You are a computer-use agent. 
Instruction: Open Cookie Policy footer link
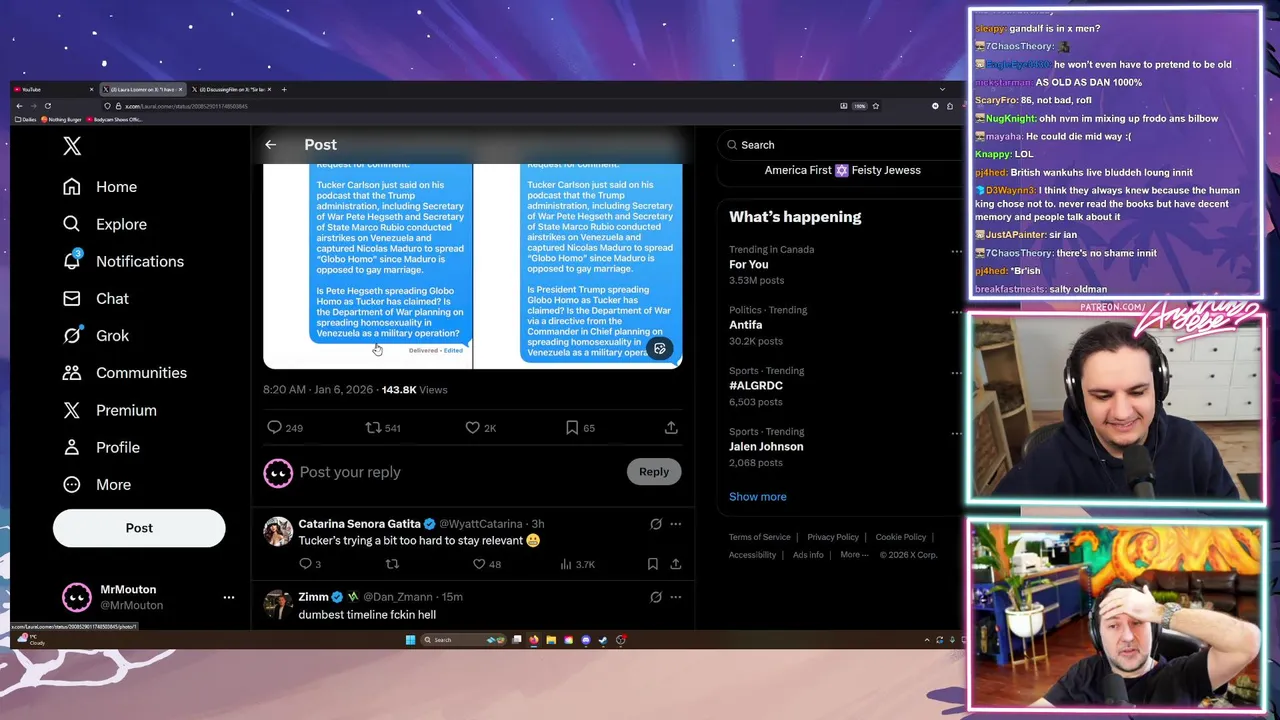901,537
